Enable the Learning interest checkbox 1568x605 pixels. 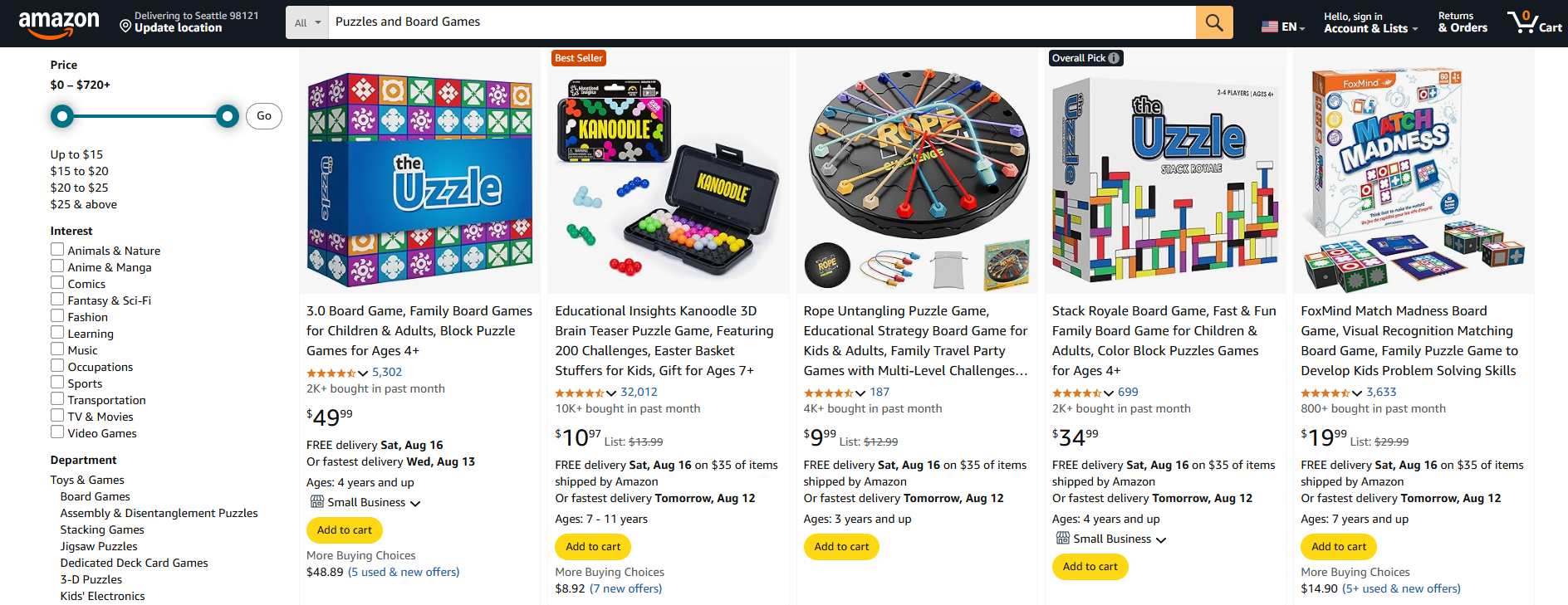pyautogui.click(x=56, y=332)
